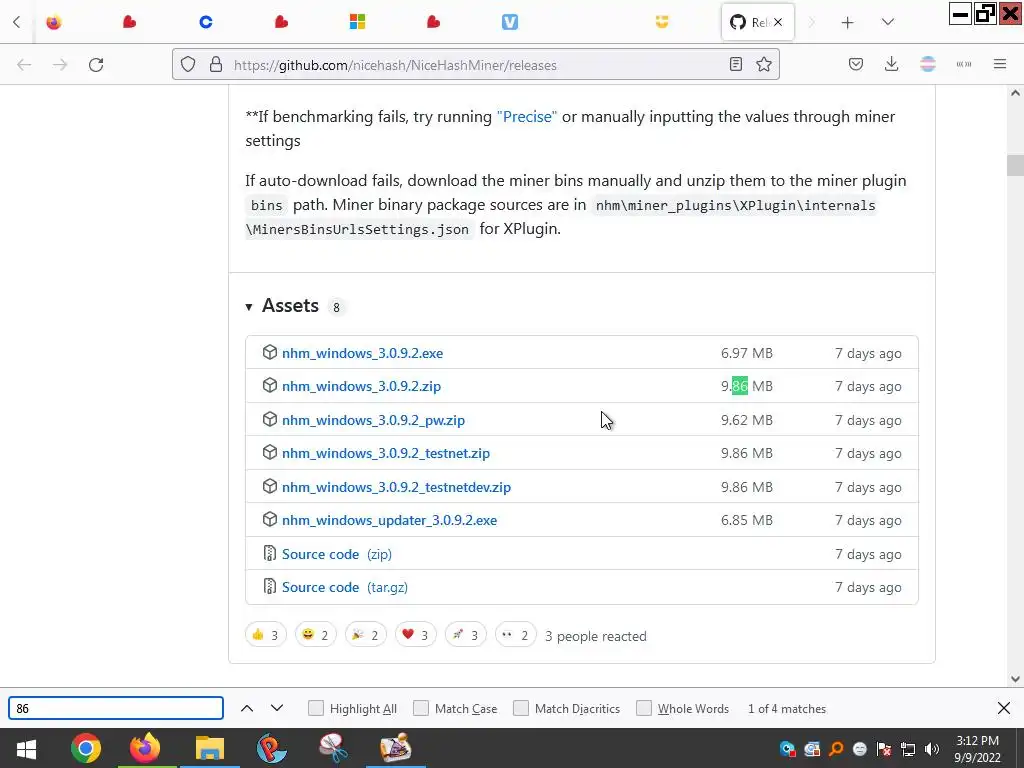Enable the Whole Words checkbox
The height and width of the screenshot is (768, 1024).
click(644, 708)
